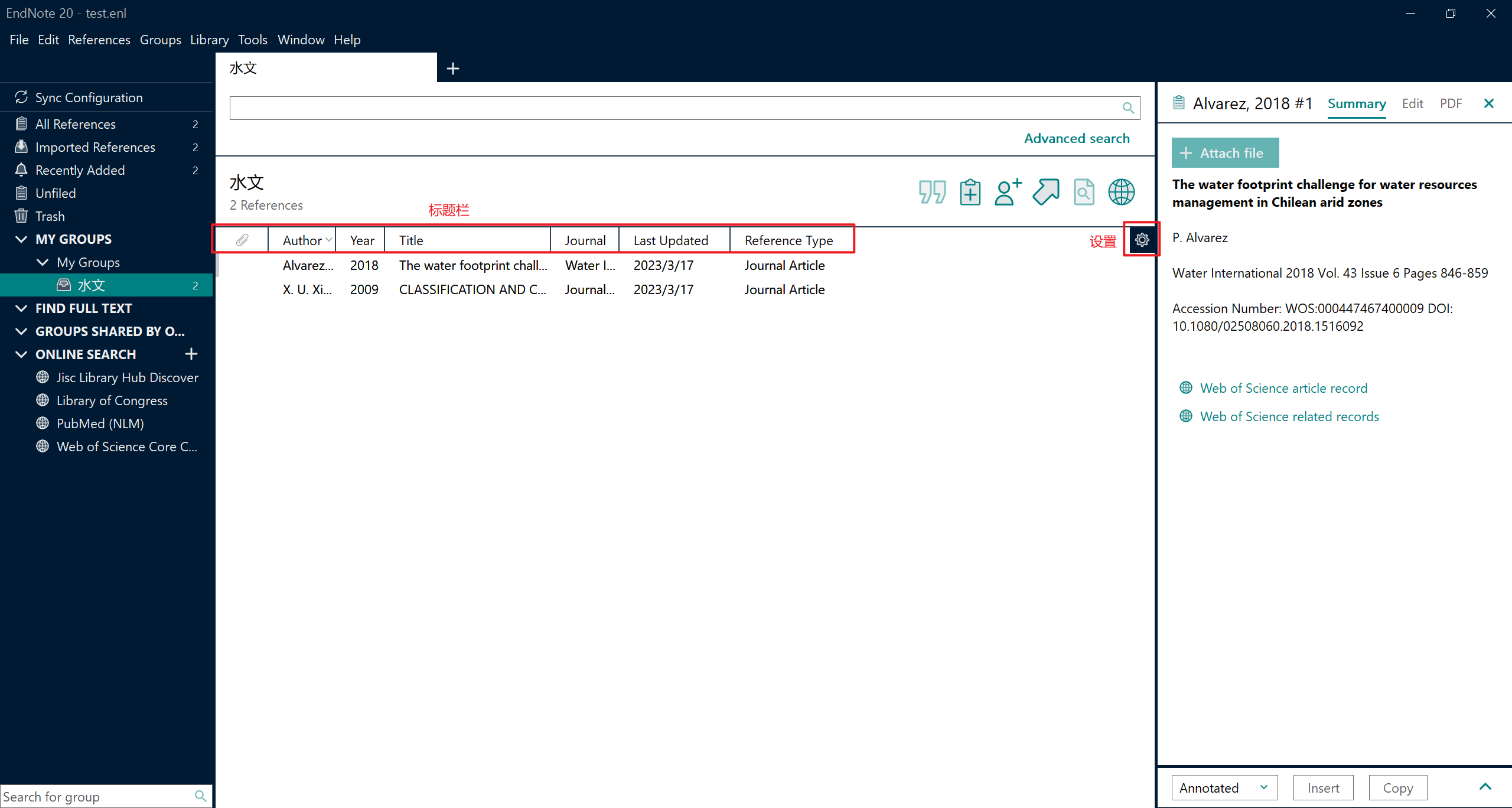Select the 水文 library tab
The height and width of the screenshot is (808, 1512).
(326, 68)
